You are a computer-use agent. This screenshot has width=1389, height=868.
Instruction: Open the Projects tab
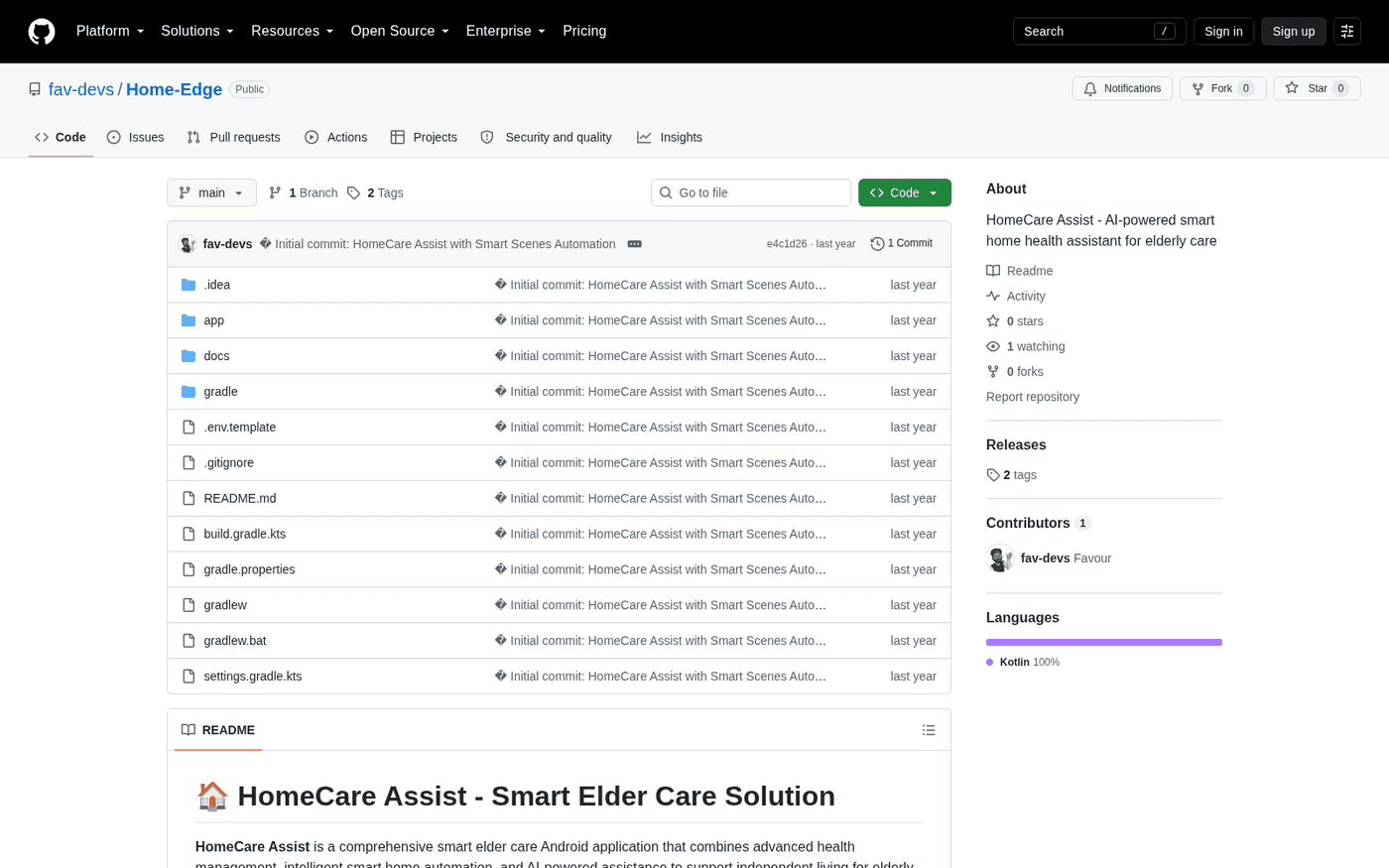click(424, 137)
